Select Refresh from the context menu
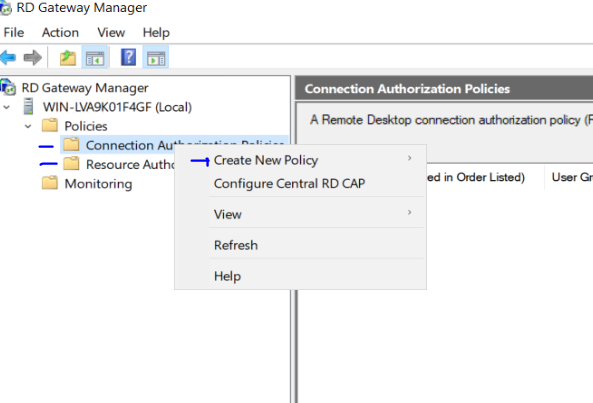Screen dimensions: 593x403 236,245
